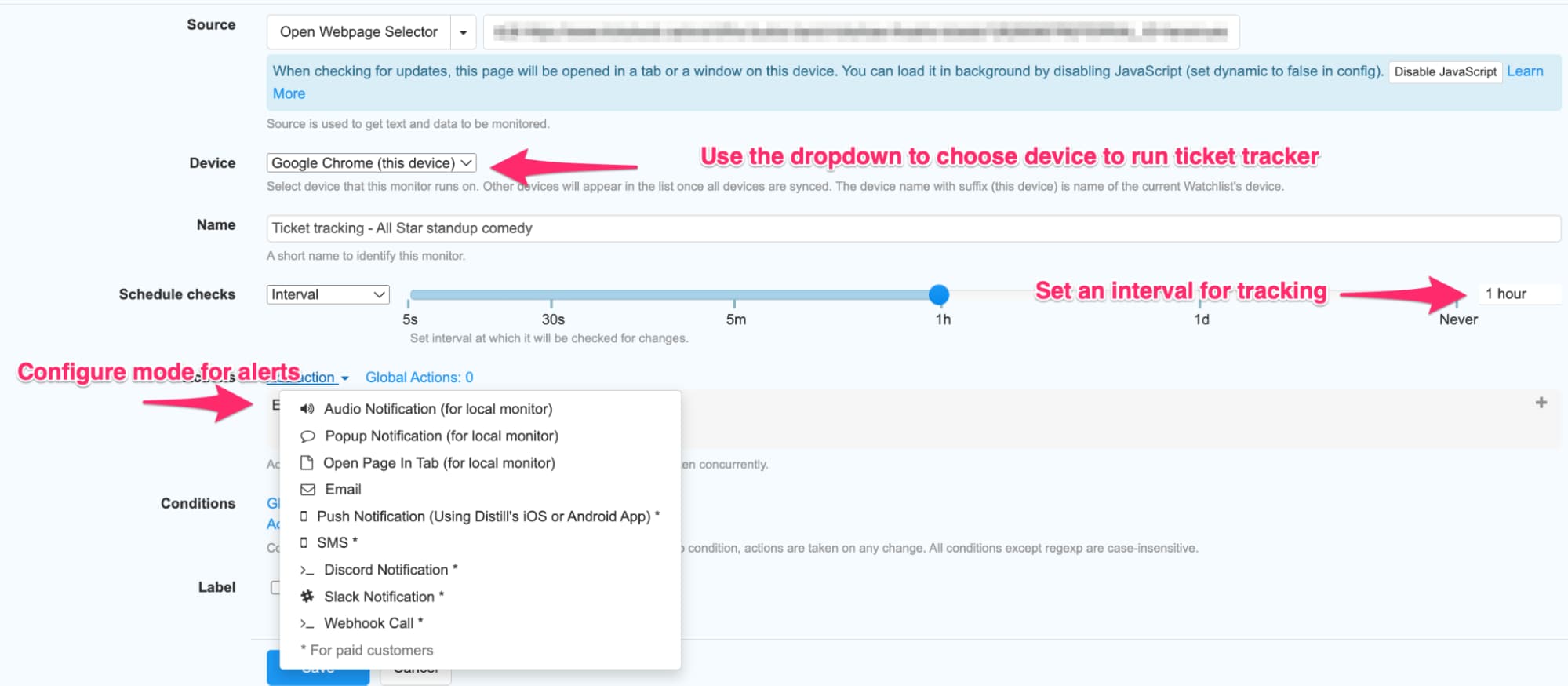This screenshot has width=1568, height=686.
Task: Select the Email option text in the menu
Action: (x=343, y=490)
